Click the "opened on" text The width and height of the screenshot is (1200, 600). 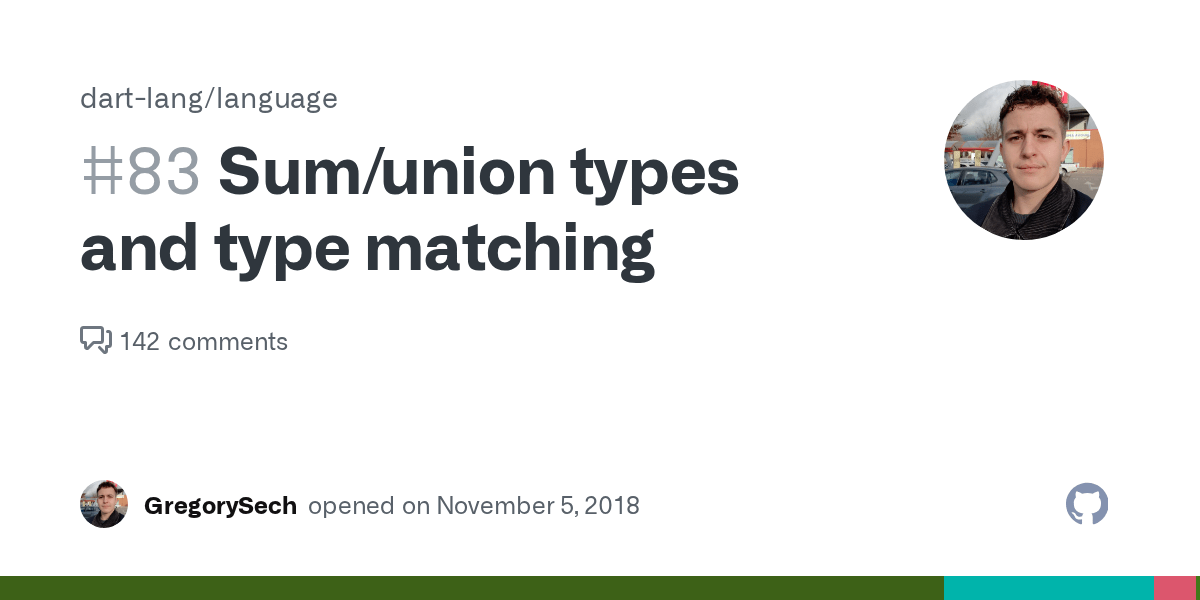click(368, 506)
